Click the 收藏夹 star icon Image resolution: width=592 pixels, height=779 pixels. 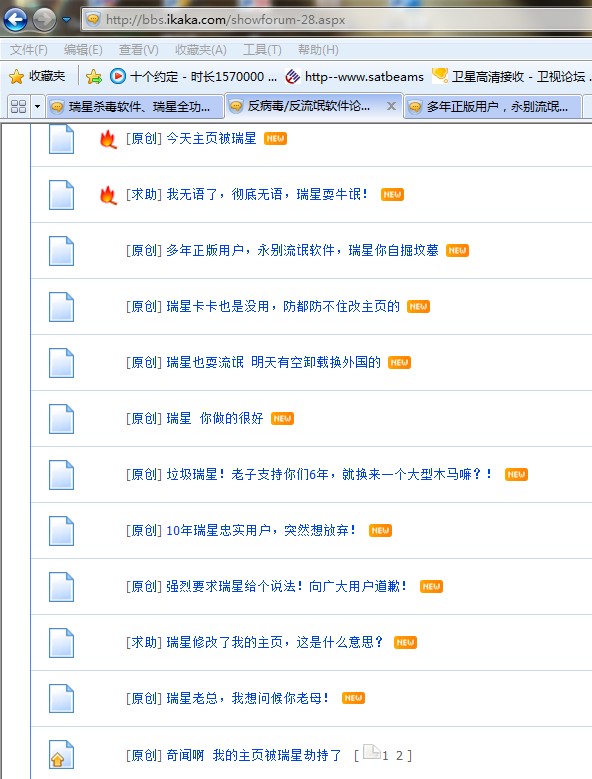coord(16,77)
